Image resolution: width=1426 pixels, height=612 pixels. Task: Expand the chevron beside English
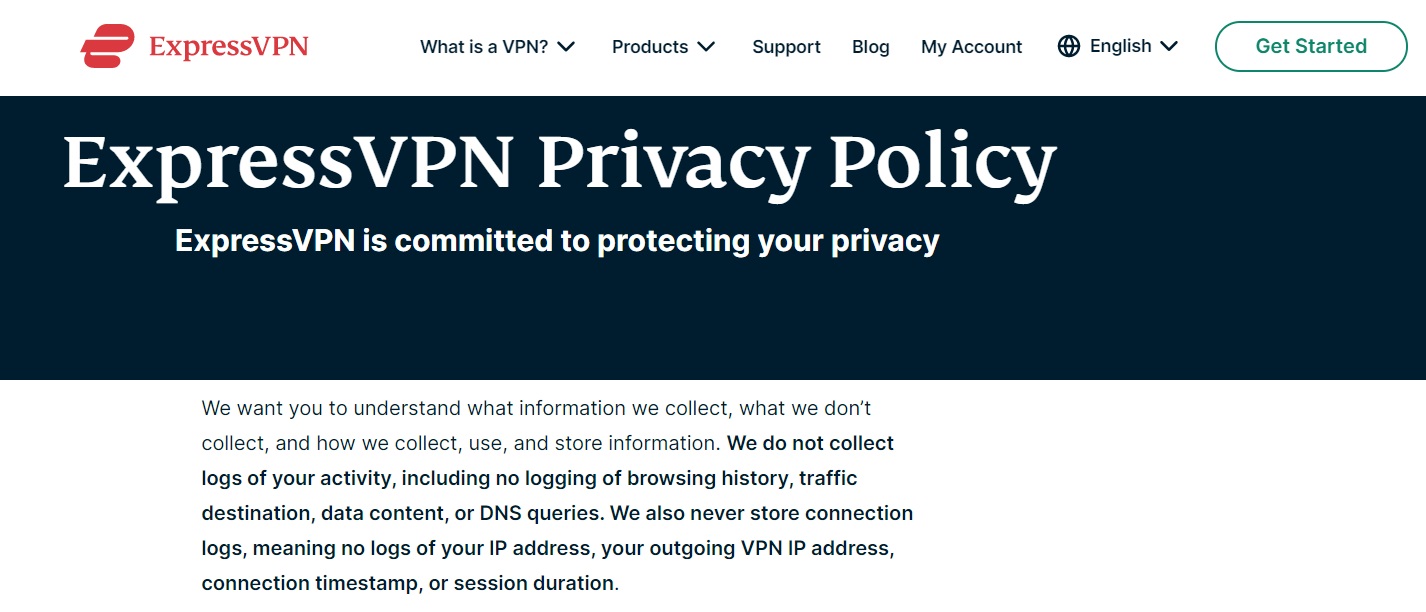[1169, 46]
